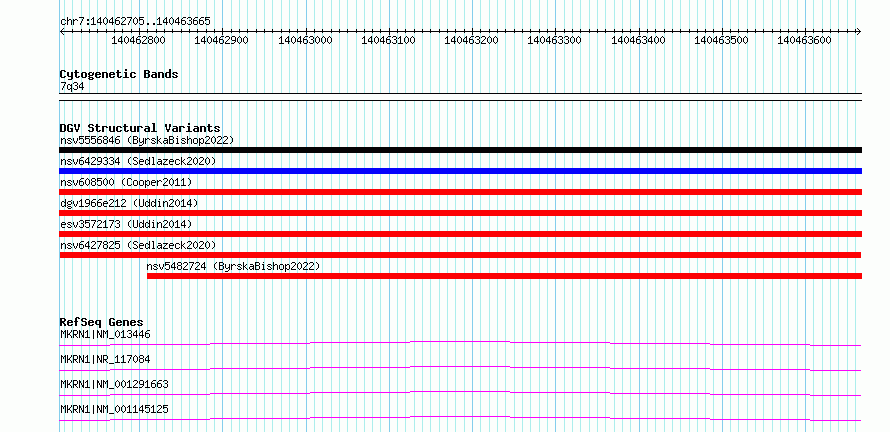The height and width of the screenshot is (432, 890).
Task: Select the magenta MKRN1|NM_001145125 transcript line
Action: (460, 418)
